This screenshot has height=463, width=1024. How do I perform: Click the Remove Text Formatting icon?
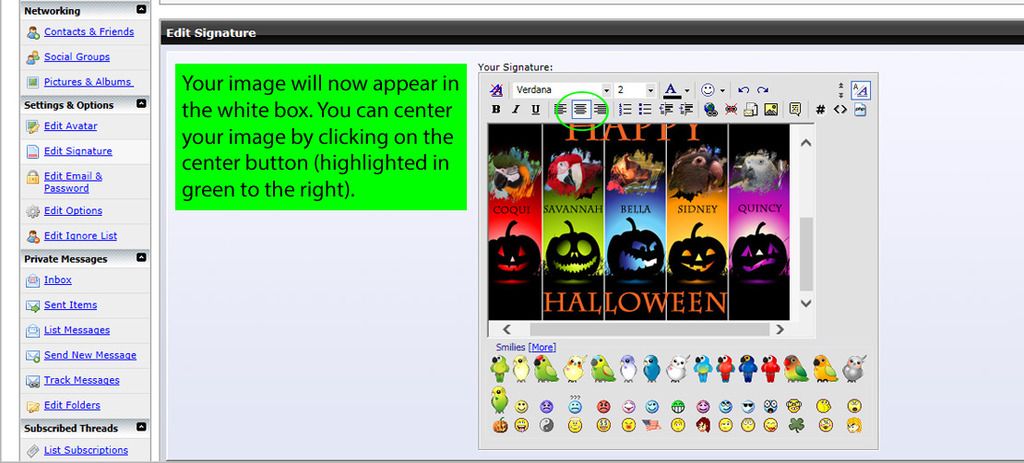497,90
